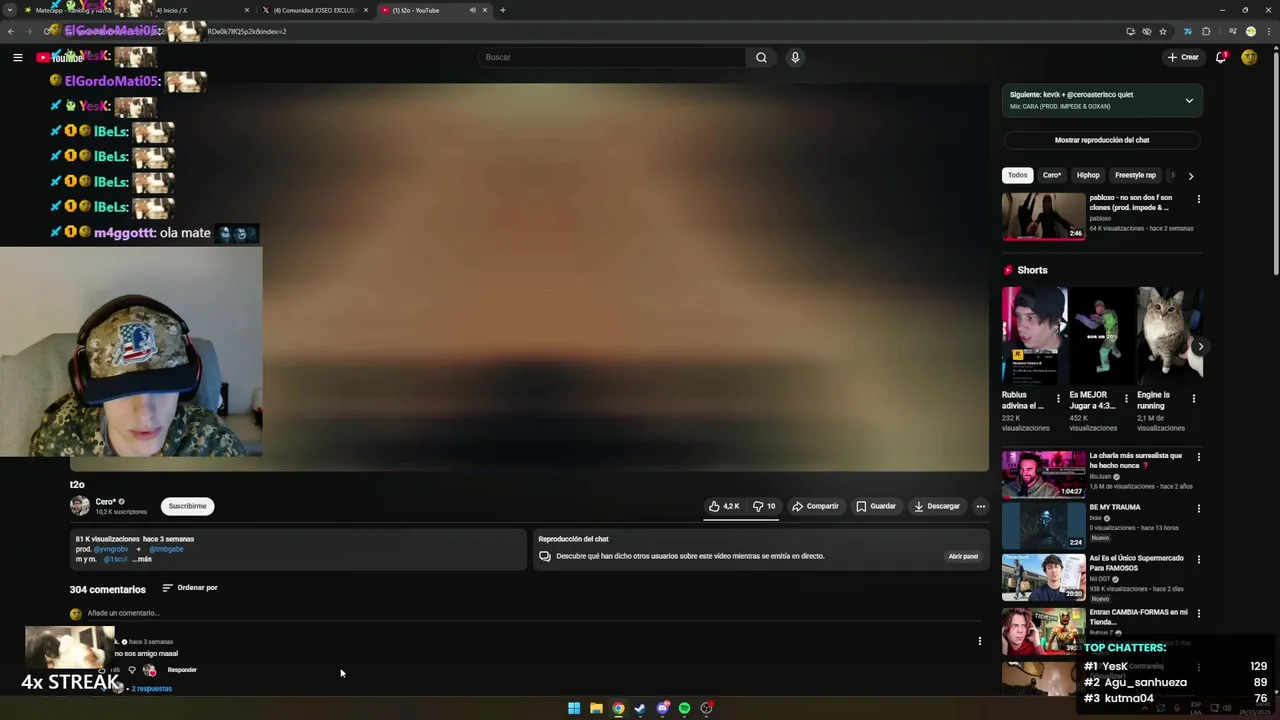This screenshot has width=1280, height=720.
Task: Open the Es MEJOR Jugar Short
Action: tap(1101, 336)
